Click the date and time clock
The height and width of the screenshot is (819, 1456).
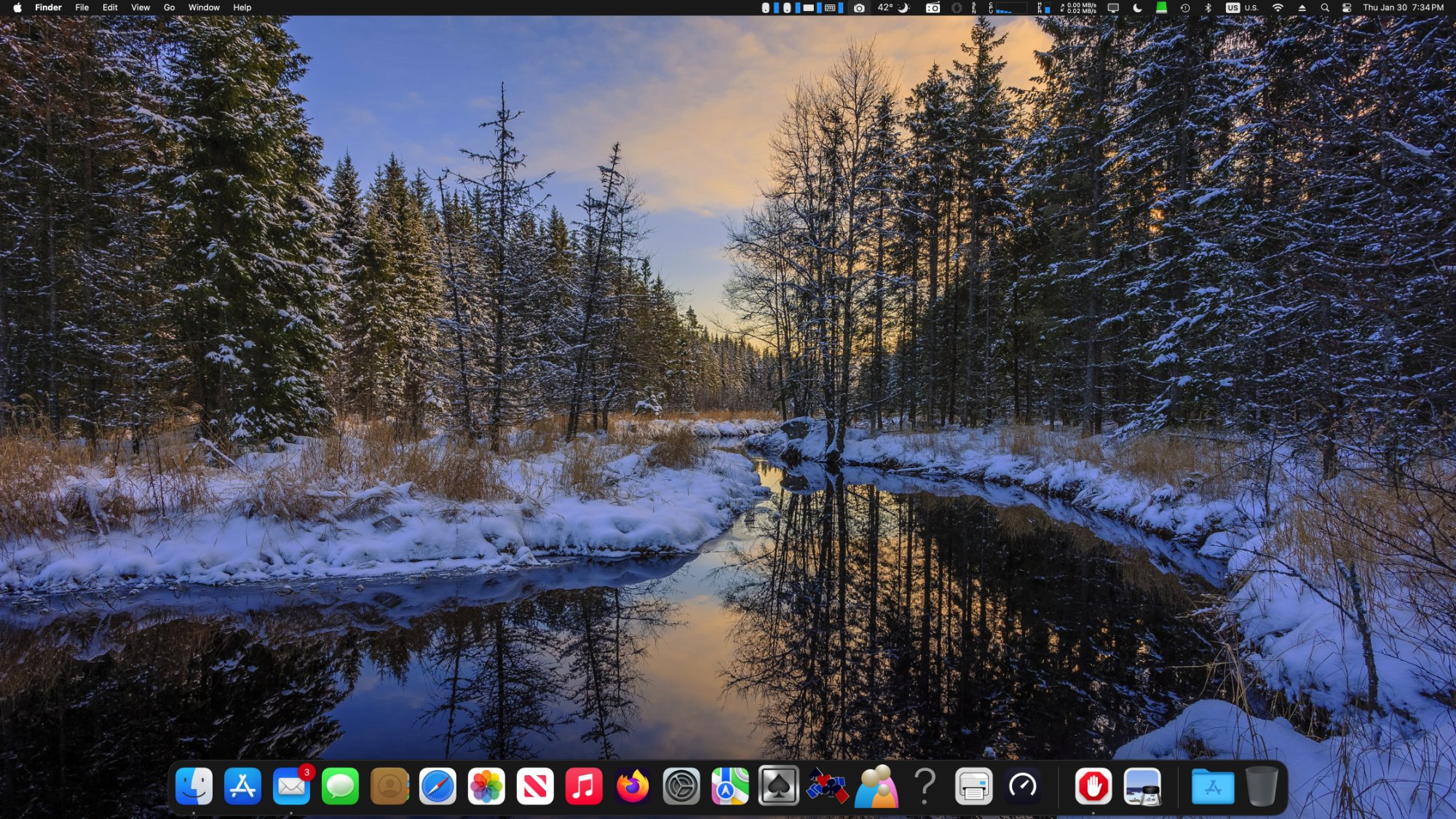(x=1403, y=7)
